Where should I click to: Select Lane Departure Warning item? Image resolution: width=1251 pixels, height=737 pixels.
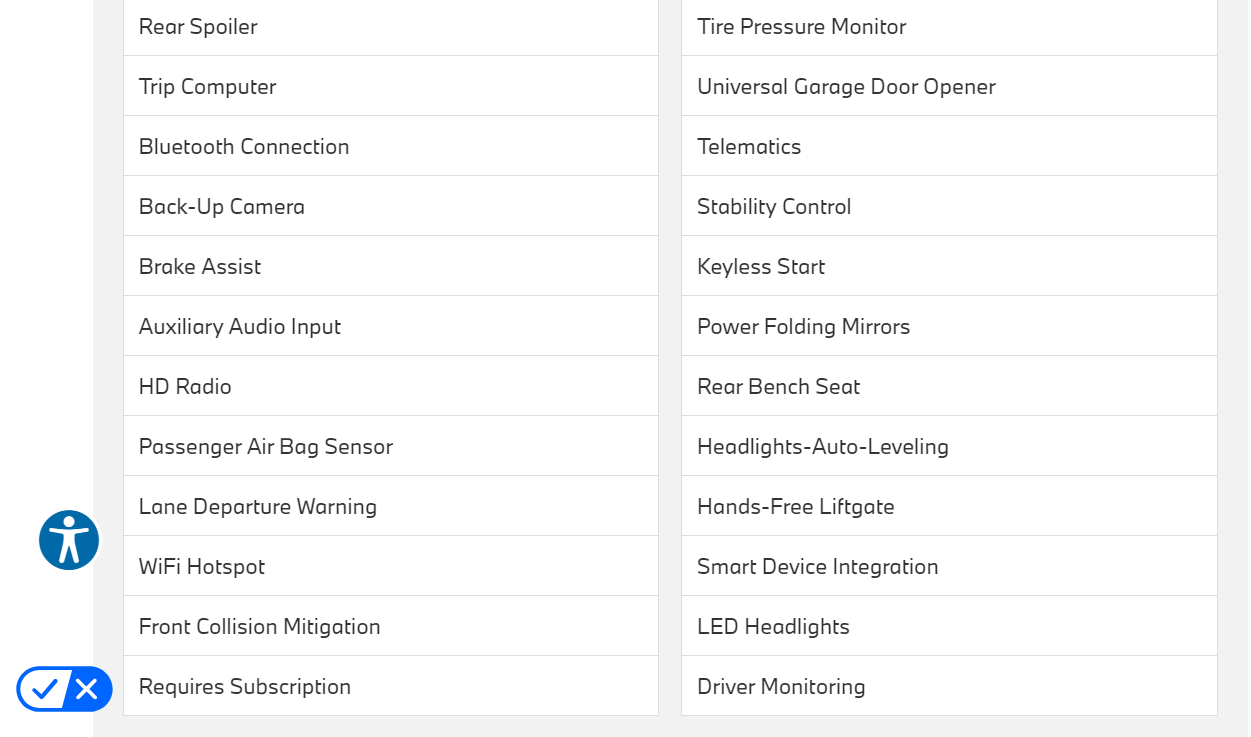pyautogui.click(x=258, y=507)
